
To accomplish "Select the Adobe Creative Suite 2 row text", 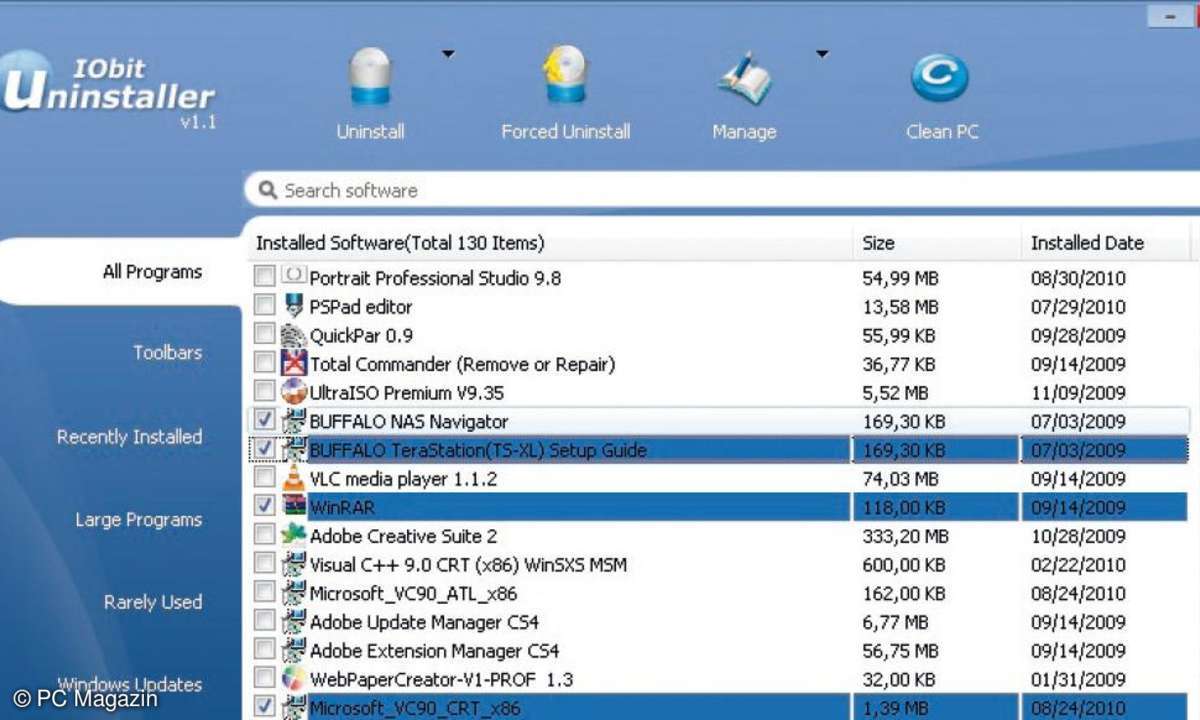I will (x=403, y=537).
